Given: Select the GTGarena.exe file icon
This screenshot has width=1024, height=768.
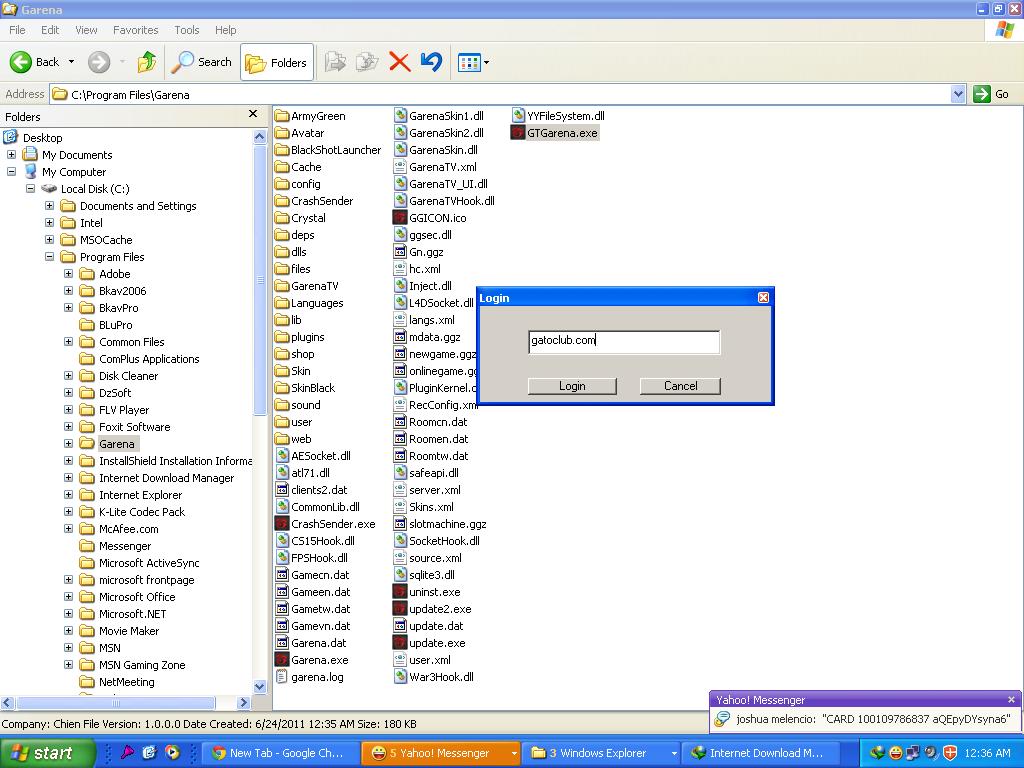Looking at the screenshot, I should click(518, 133).
